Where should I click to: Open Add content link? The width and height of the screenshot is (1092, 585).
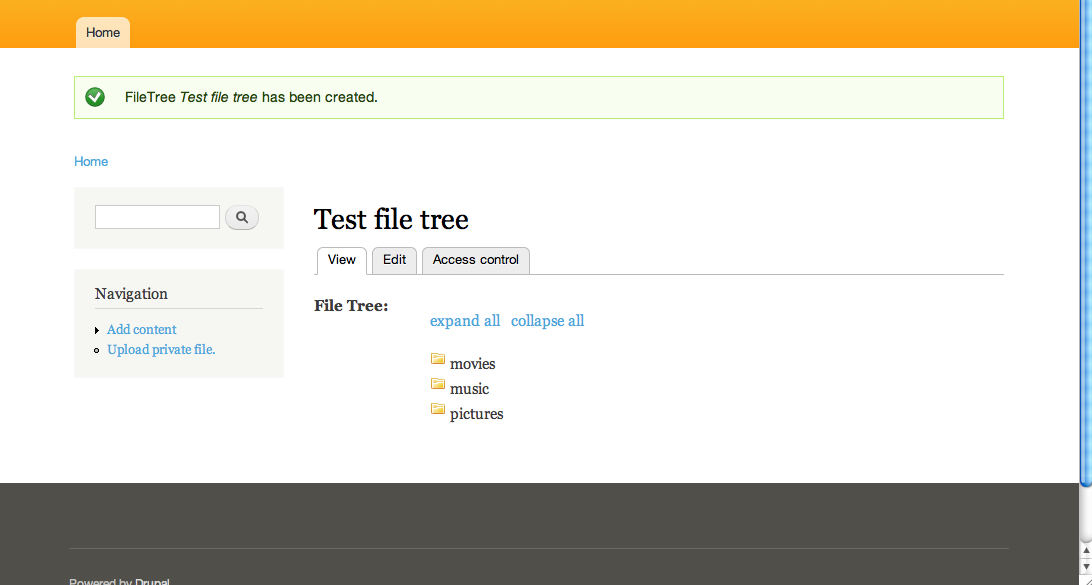[142, 329]
